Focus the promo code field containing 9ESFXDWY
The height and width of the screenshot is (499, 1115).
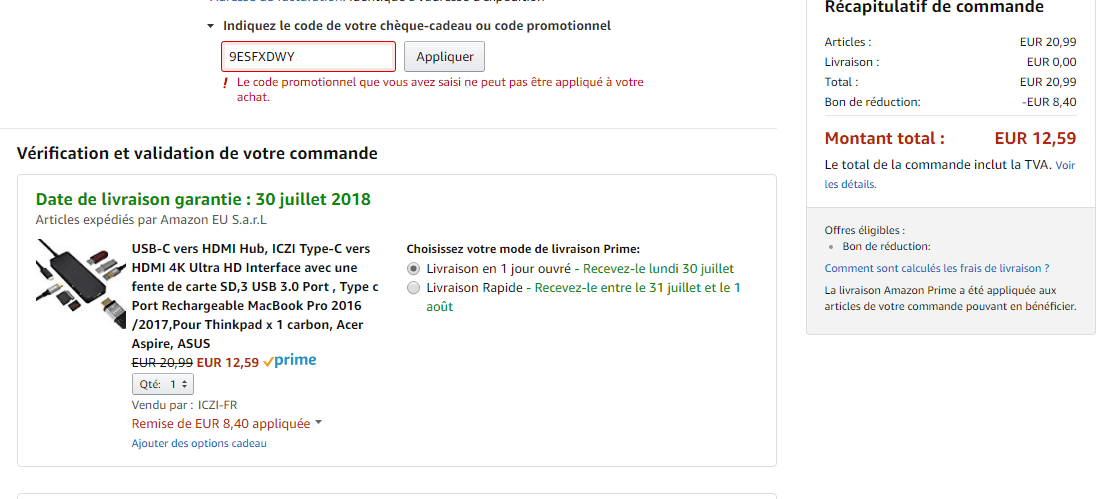(308, 57)
